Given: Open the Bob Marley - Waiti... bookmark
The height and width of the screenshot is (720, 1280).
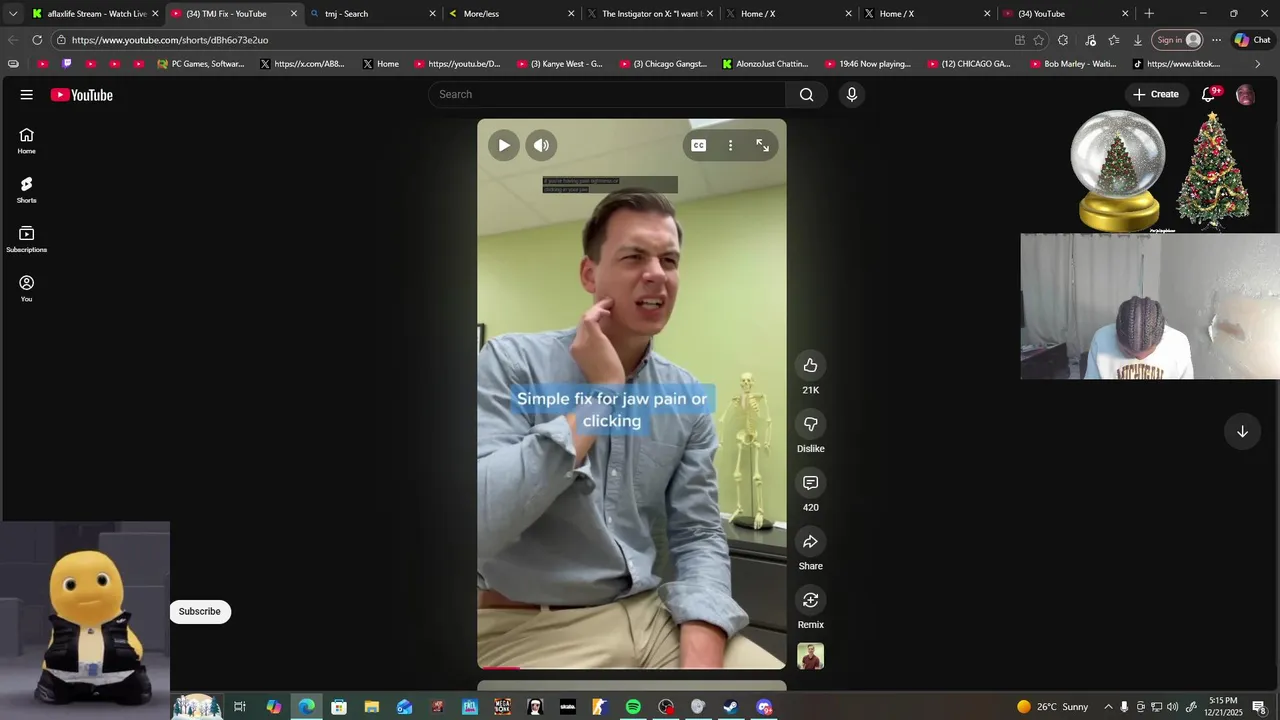Looking at the screenshot, I should point(1073,64).
